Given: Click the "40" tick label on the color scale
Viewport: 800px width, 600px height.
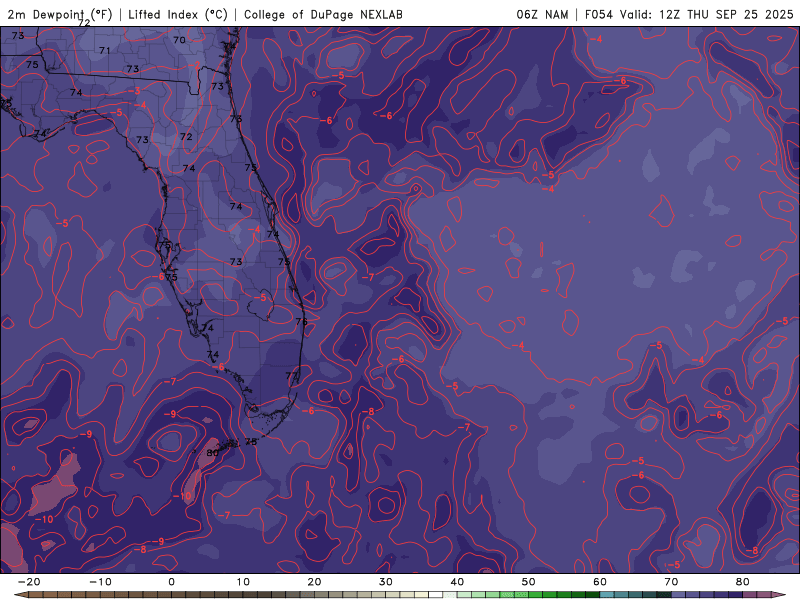Looking at the screenshot, I should [457, 582].
